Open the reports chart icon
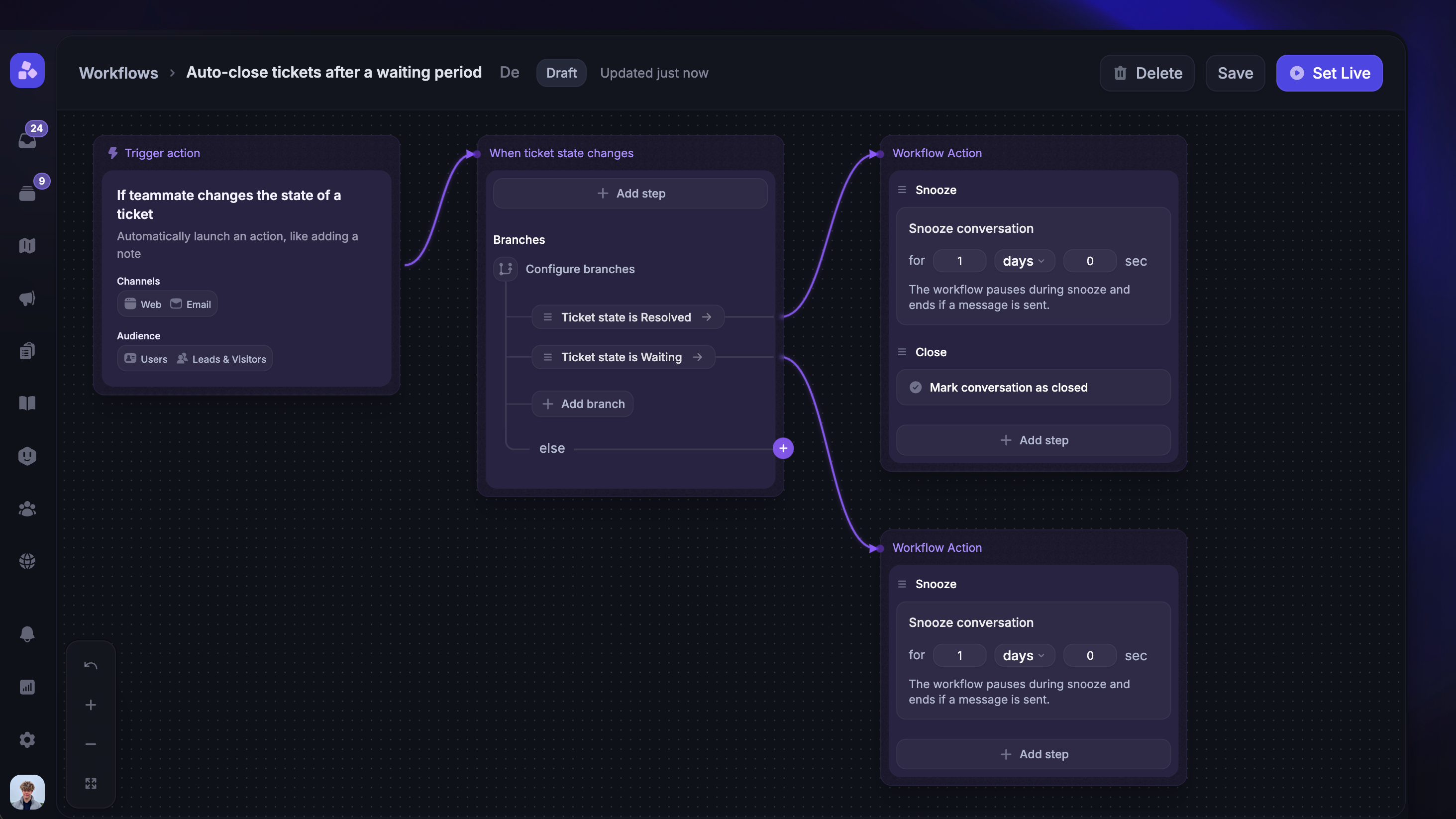 (27, 687)
